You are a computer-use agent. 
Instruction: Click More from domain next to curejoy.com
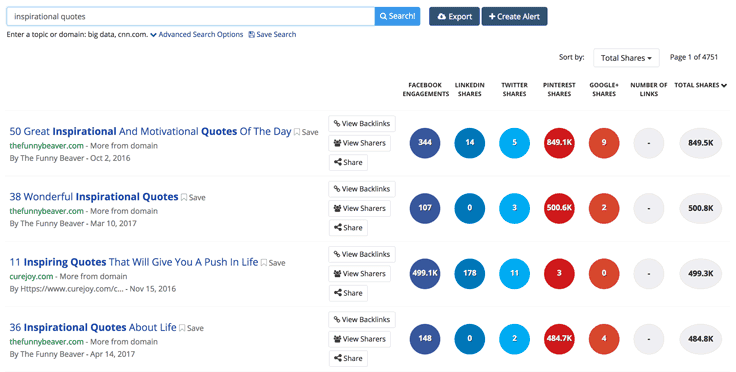(x=93, y=276)
